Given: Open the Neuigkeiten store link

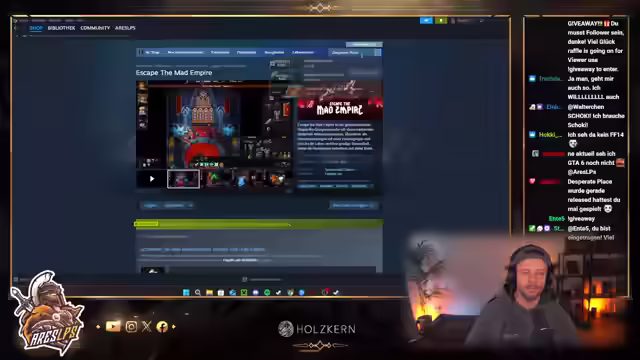Looking at the screenshot, I should tap(274, 52).
